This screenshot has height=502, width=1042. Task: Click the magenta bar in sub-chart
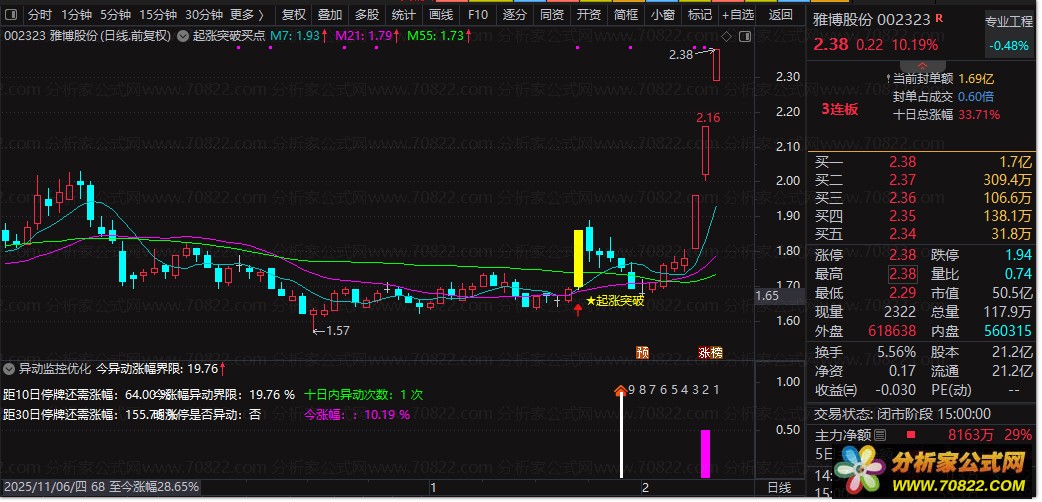(x=705, y=453)
